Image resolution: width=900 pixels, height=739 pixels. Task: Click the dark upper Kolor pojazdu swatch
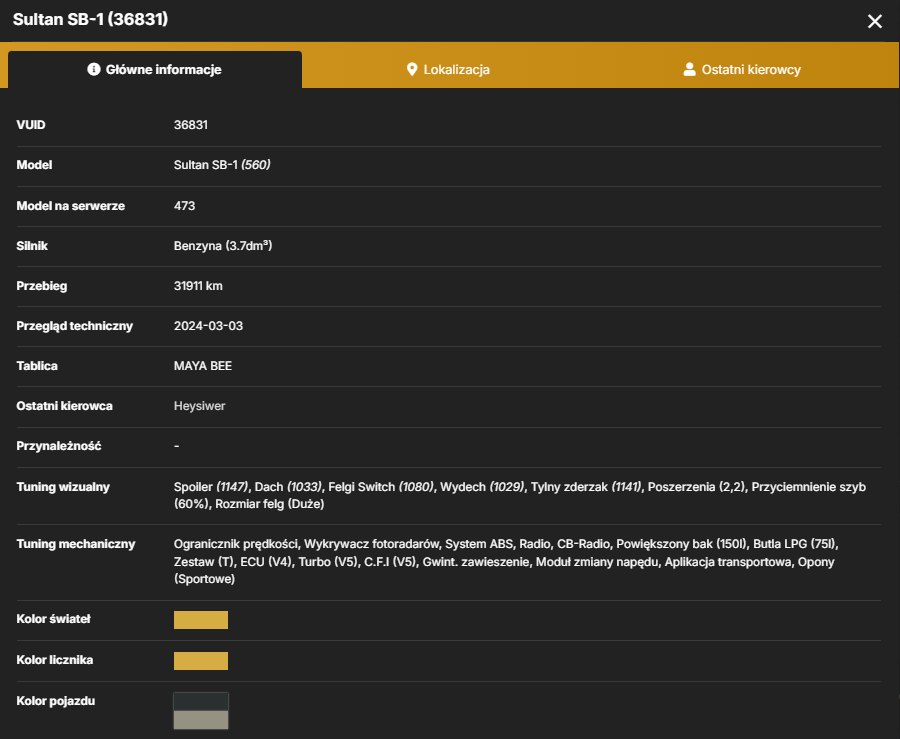pyautogui.click(x=201, y=701)
